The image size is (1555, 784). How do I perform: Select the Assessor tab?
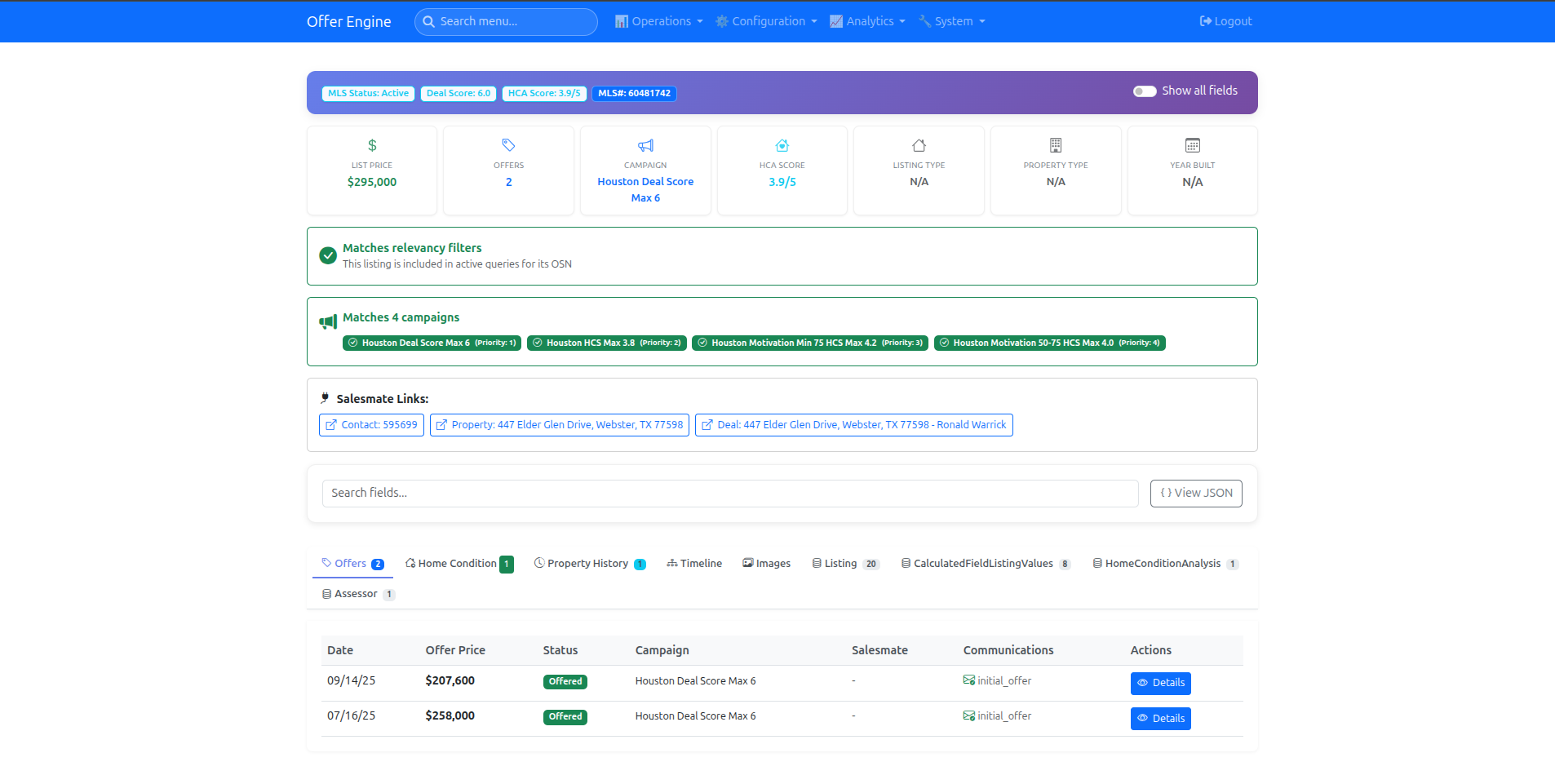(357, 593)
